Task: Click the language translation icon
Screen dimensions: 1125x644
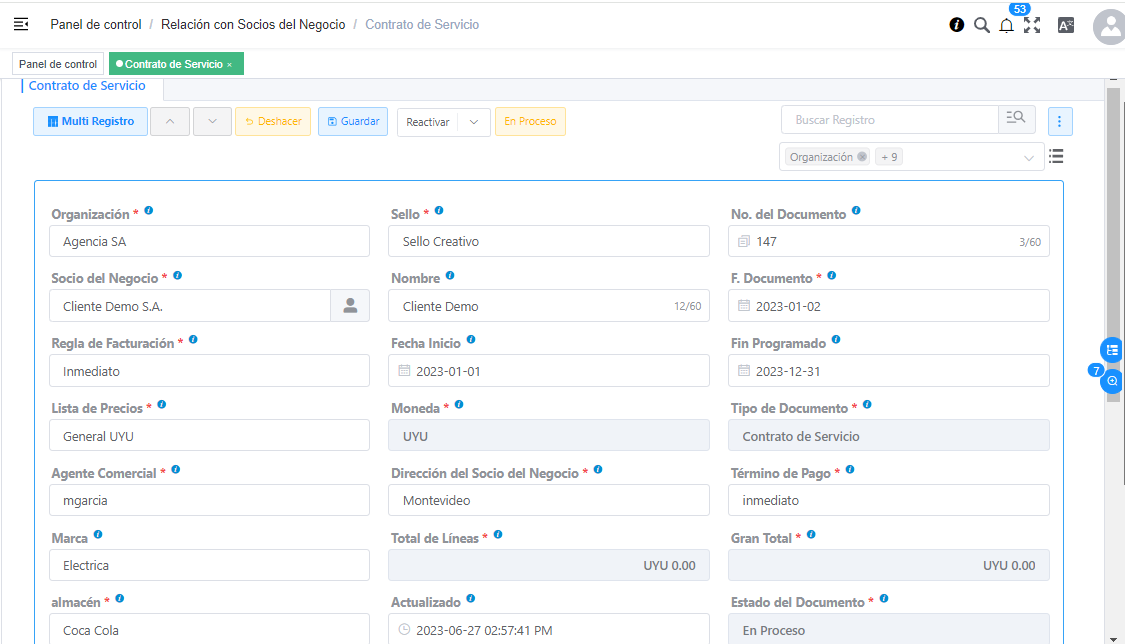Action: 1066,26
